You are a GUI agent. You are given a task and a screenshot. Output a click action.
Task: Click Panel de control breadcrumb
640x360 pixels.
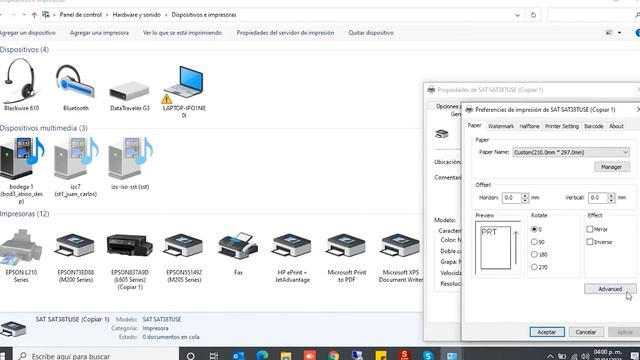80,15
